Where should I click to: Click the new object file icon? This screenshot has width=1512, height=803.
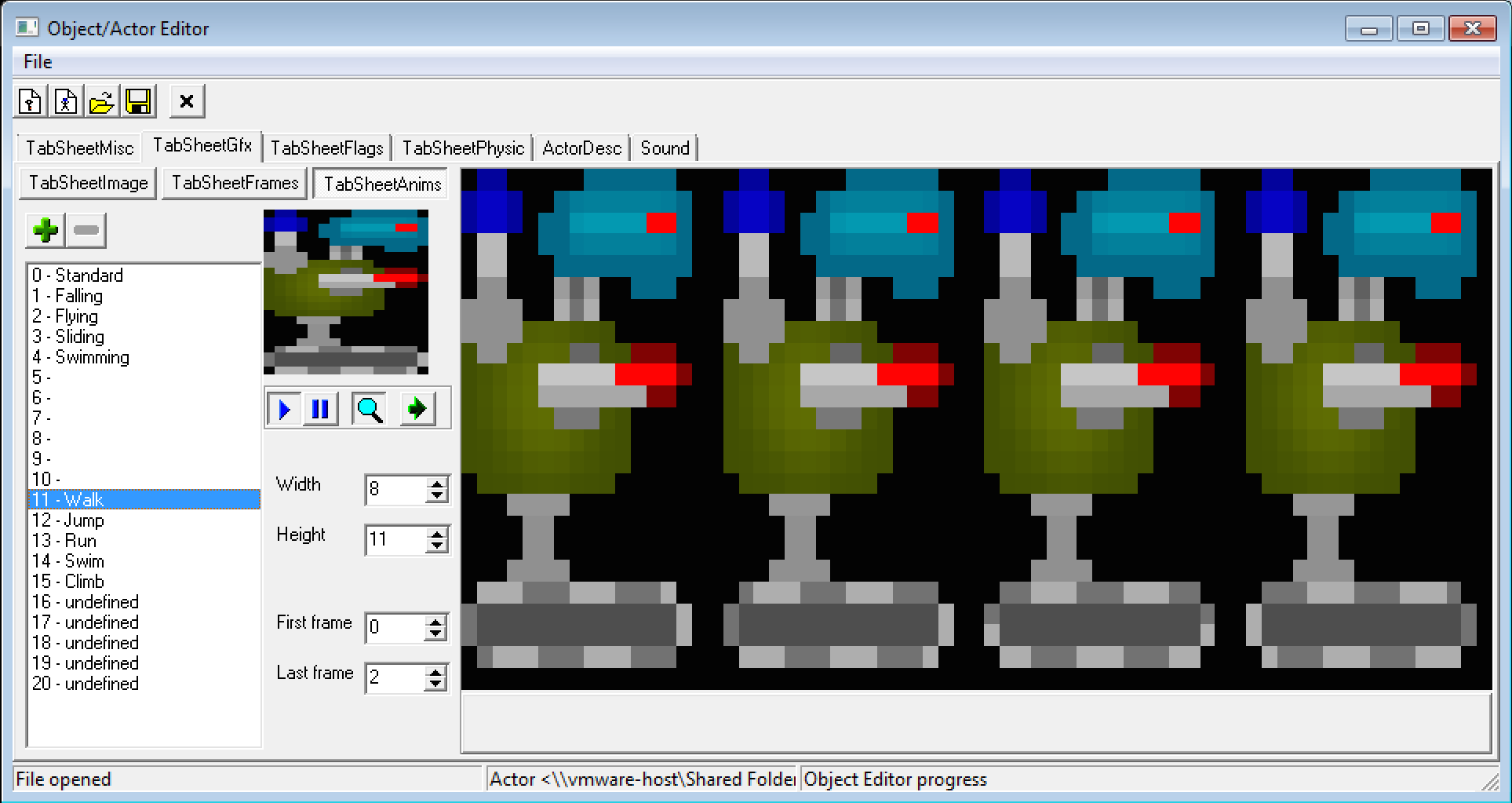click(x=31, y=102)
